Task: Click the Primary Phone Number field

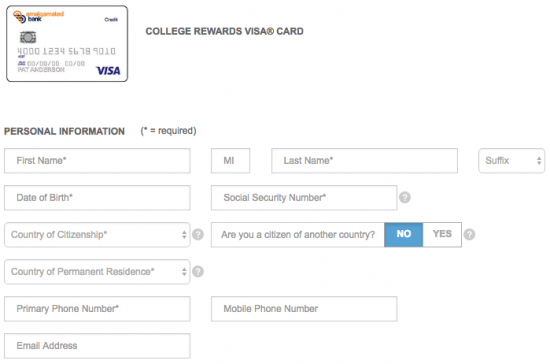Action: 97,309
